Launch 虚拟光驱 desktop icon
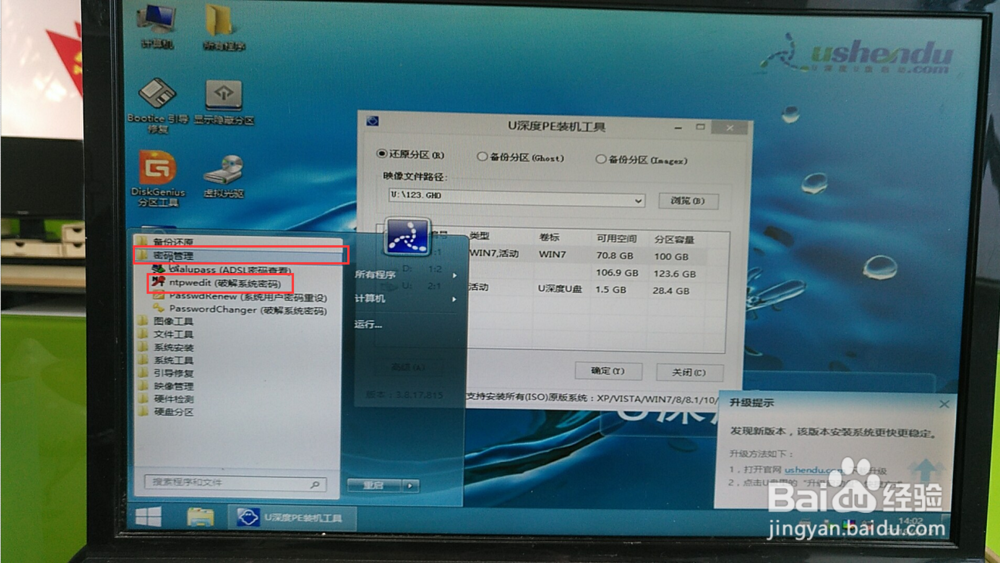Image resolution: width=1000 pixels, height=563 pixels. (x=224, y=177)
